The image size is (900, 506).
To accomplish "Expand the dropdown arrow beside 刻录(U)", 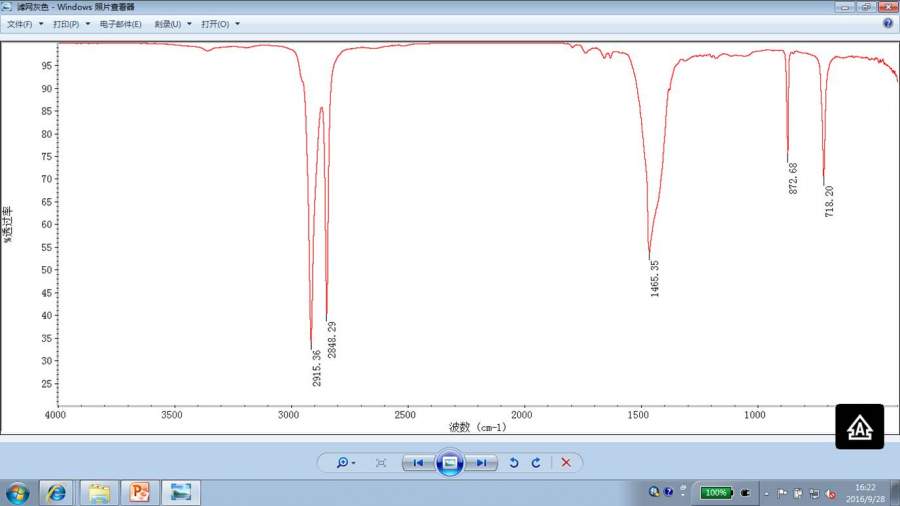I will 189,24.
